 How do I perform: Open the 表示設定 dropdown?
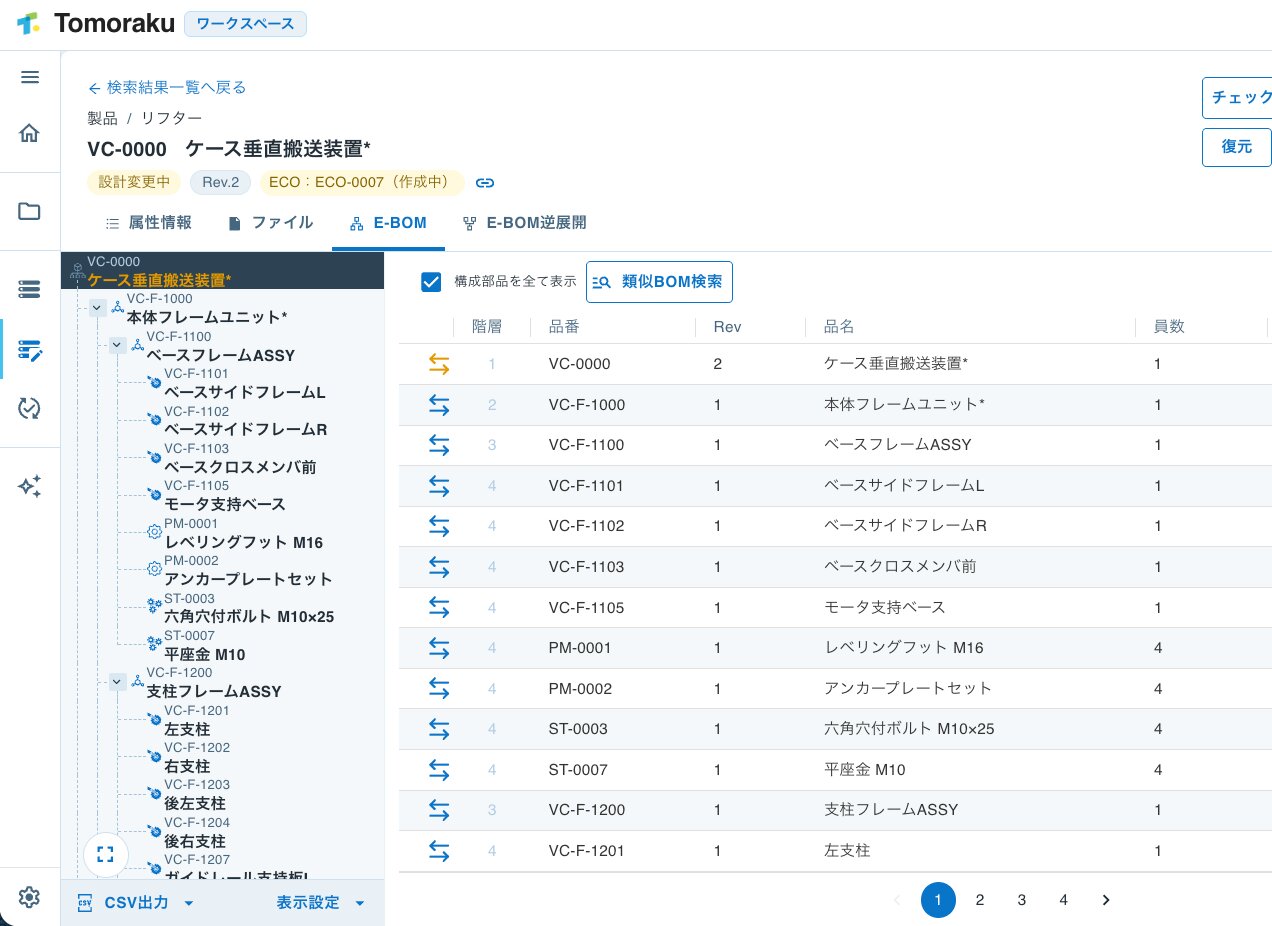tap(321, 903)
